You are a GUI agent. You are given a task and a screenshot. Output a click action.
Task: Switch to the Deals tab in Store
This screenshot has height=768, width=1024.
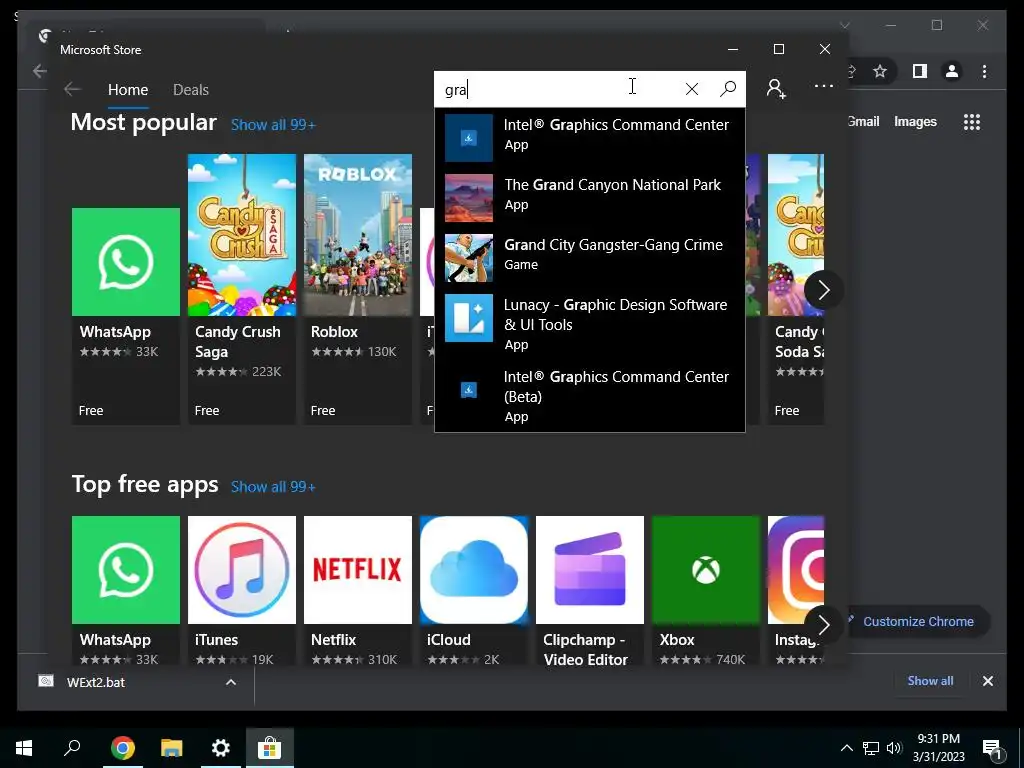click(191, 89)
